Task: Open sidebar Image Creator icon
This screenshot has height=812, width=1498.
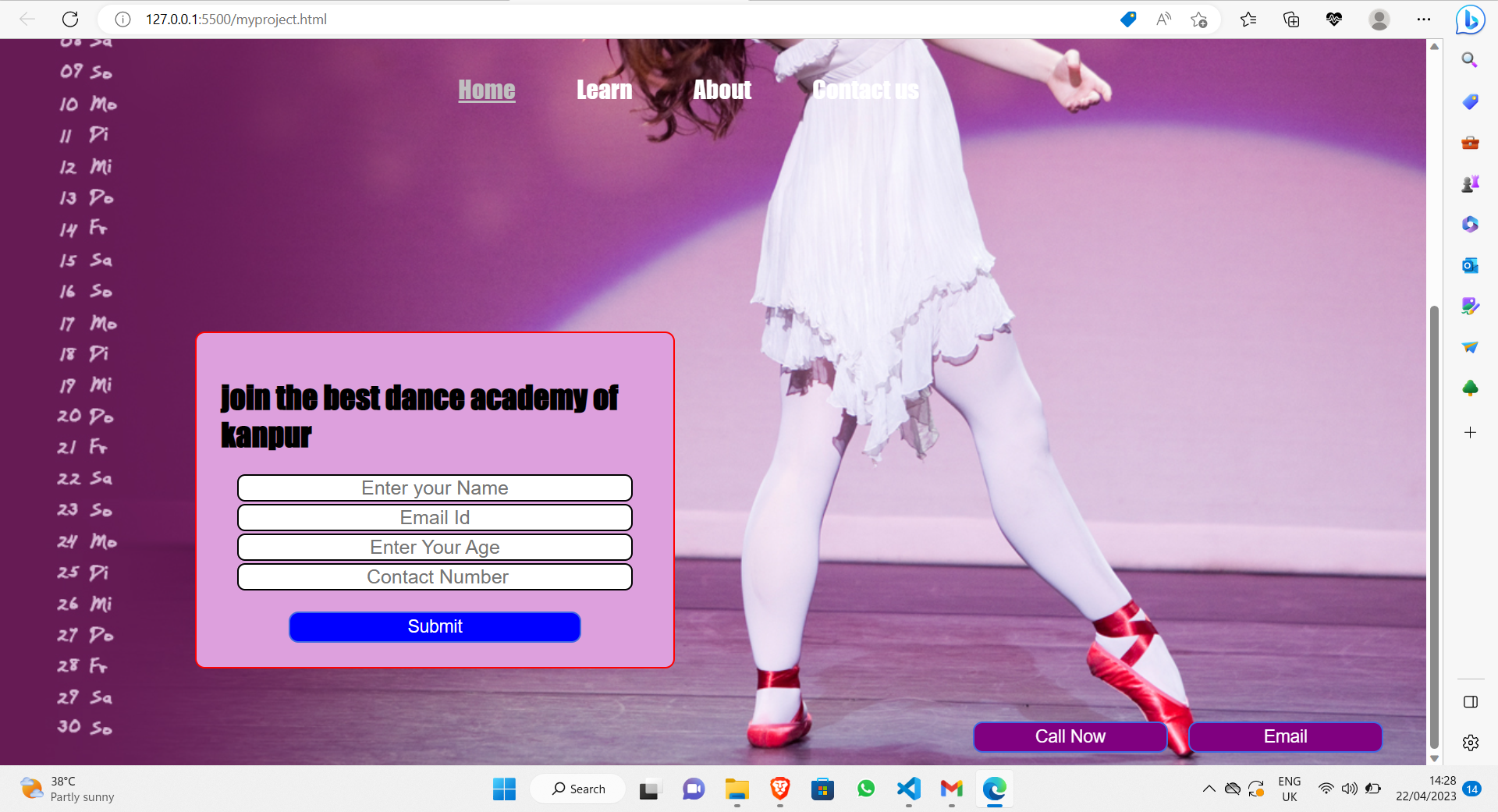Action: pos(1470,306)
